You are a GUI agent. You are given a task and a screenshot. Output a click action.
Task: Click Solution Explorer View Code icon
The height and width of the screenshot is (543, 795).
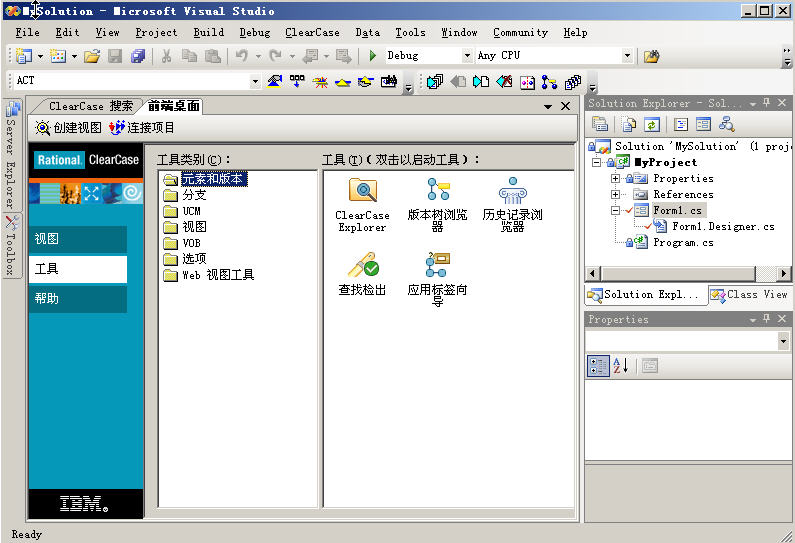(x=681, y=124)
